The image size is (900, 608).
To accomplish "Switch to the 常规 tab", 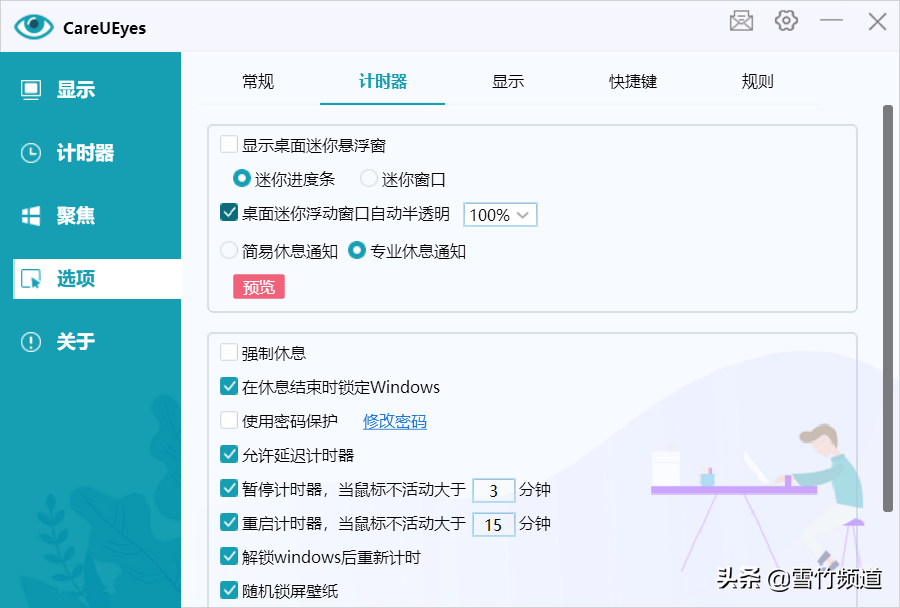I will pyautogui.click(x=258, y=82).
